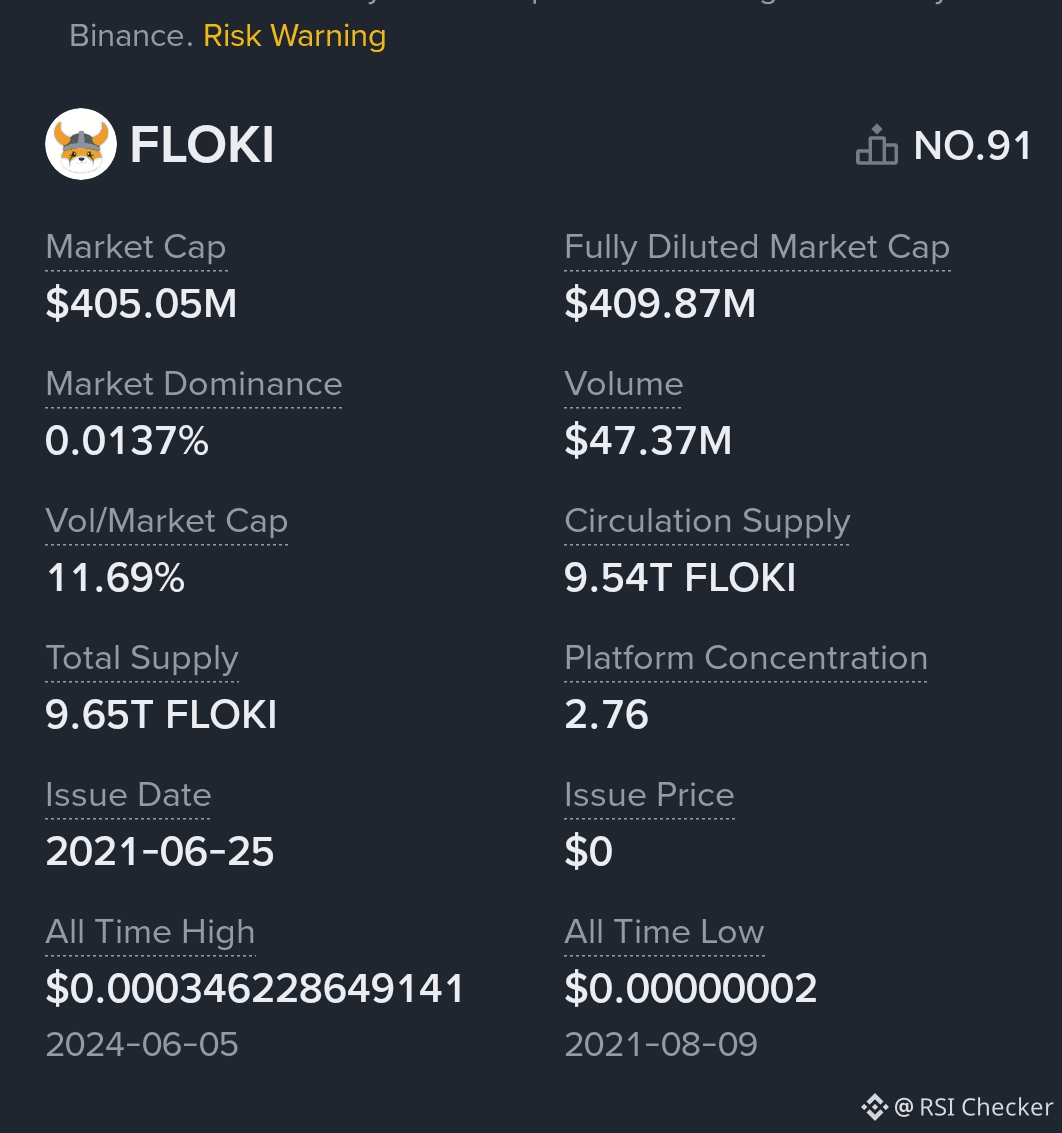This screenshot has height=1133, width=1062.
Task: Click the FLOKI viking dog logo
Action: [81, 145]
